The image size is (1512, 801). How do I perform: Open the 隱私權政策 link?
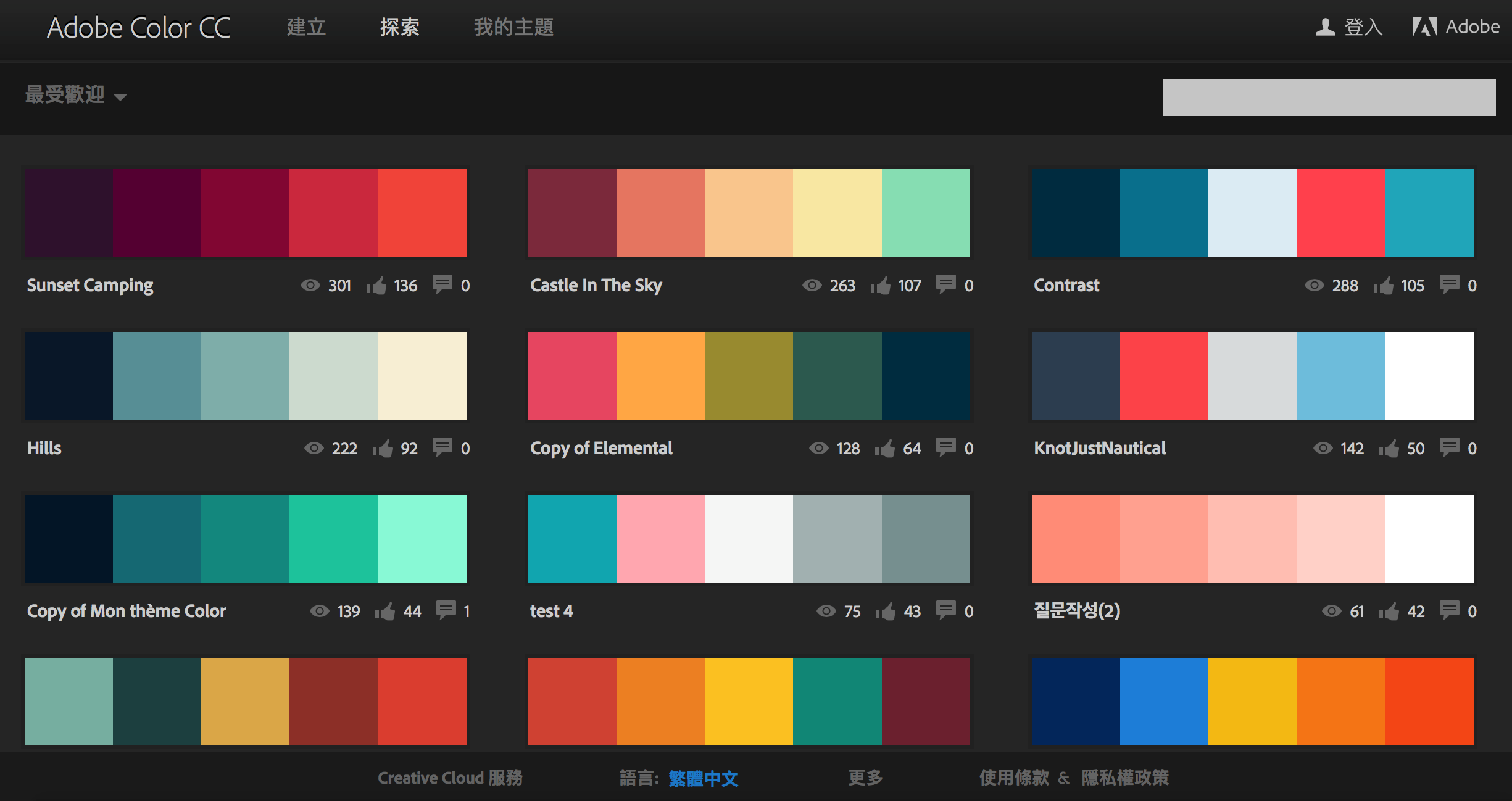(1124, 778)
